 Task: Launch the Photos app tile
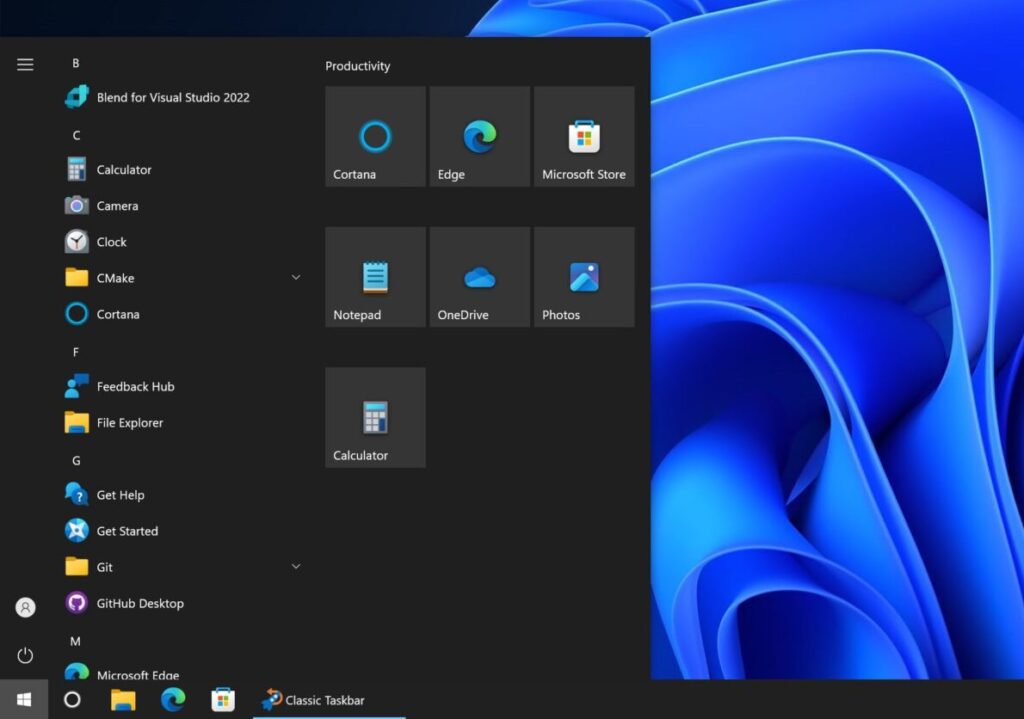pos(584,276)
